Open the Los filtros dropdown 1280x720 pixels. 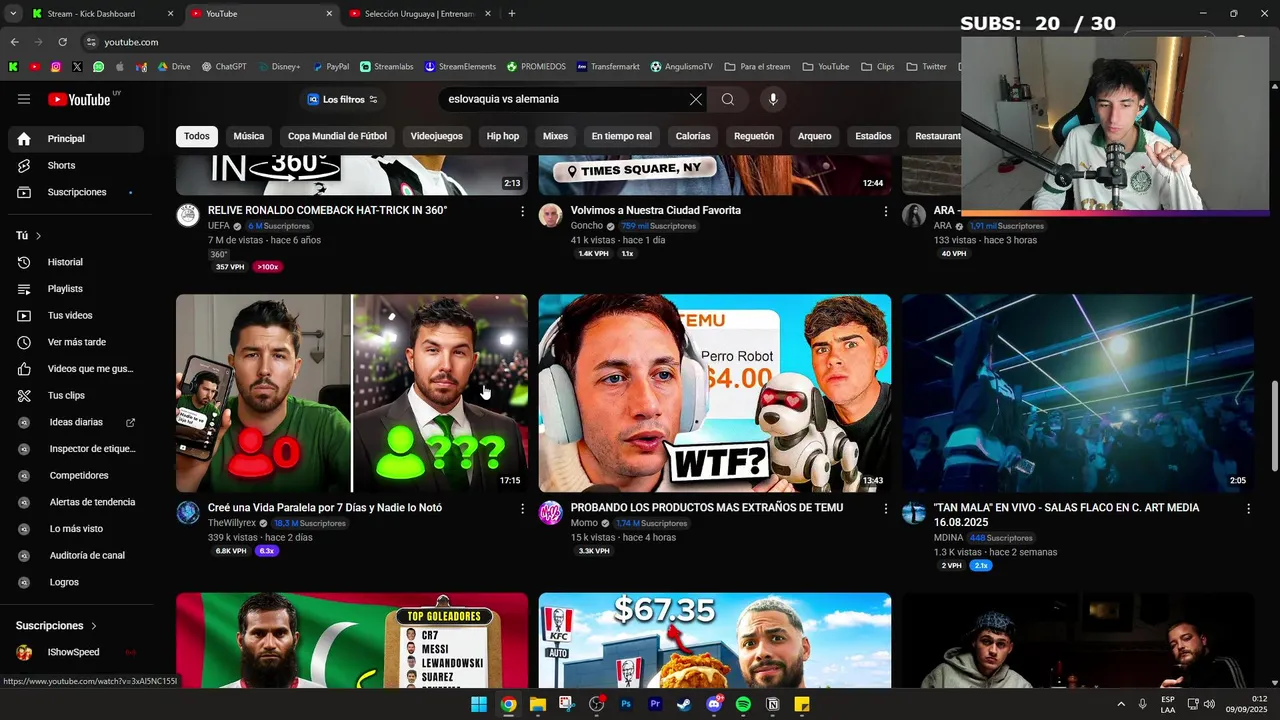[343, 99]
